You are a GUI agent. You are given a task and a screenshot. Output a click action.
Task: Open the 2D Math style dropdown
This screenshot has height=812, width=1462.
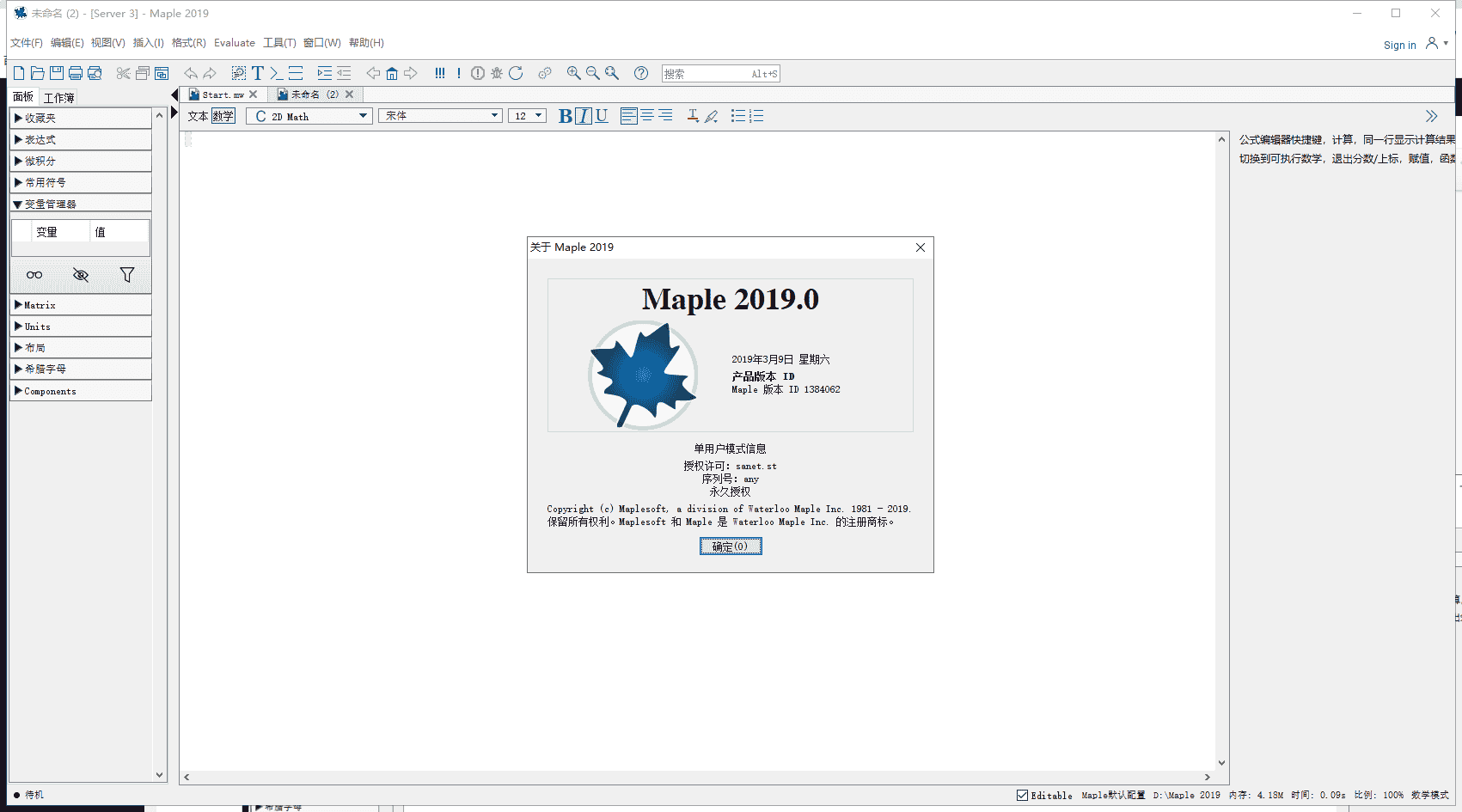(308, 115)
